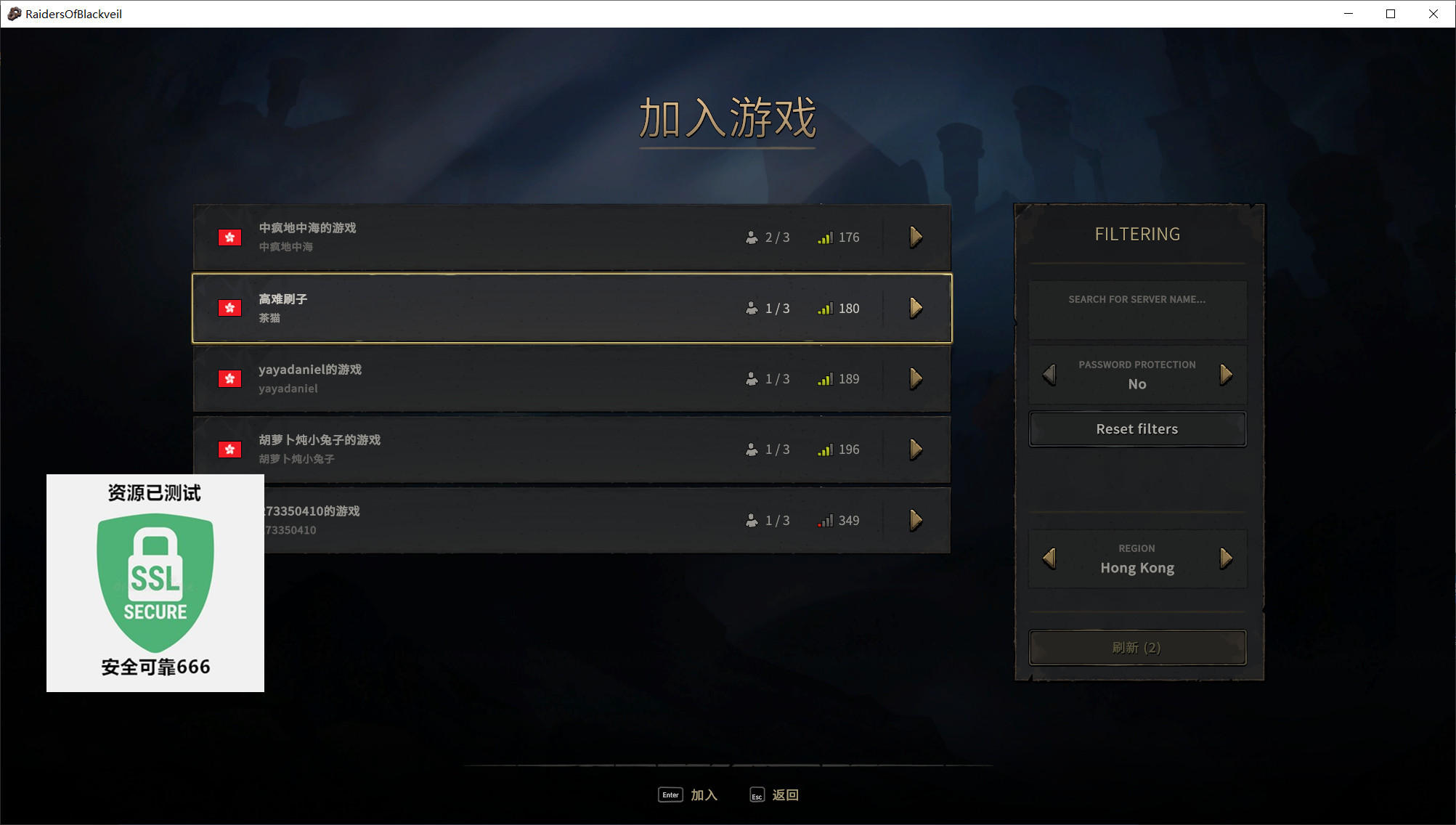Click join arrow for 胡萝卜炖小兔子的游戏 server
Screen dimensions: 1456x825
[x=916, y=450]
